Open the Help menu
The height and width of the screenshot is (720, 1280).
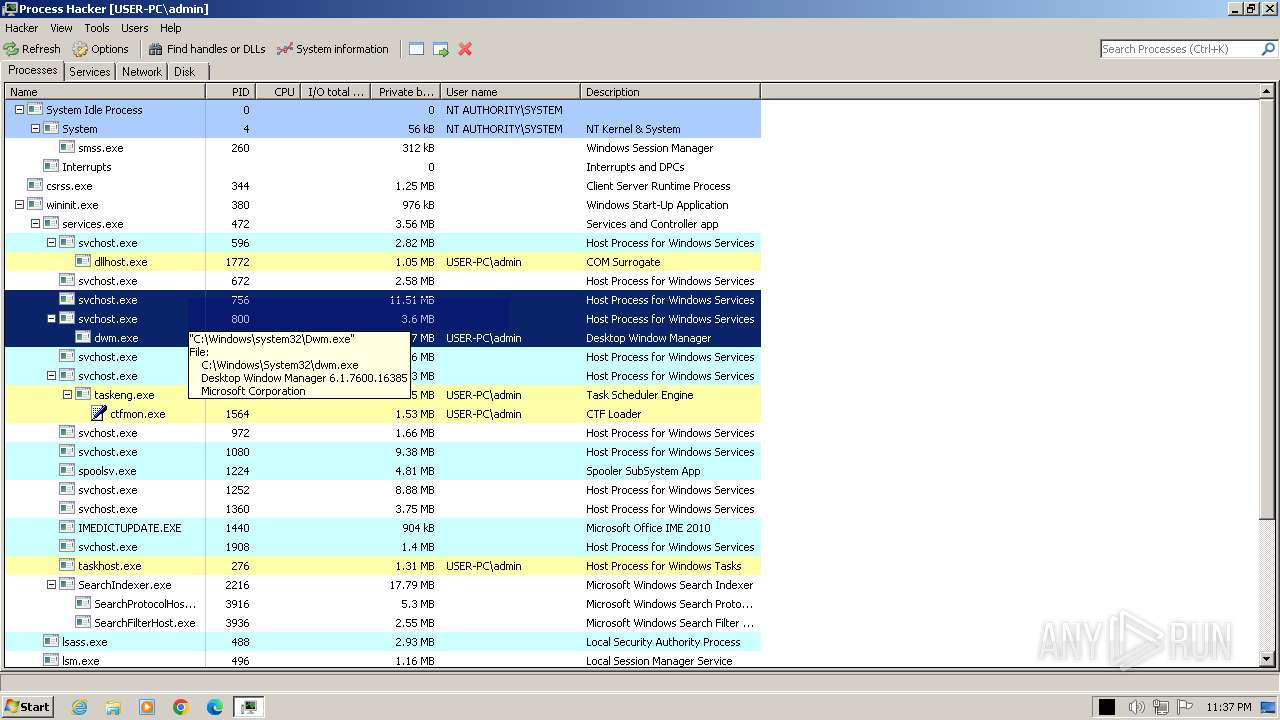tap(171, 28)
